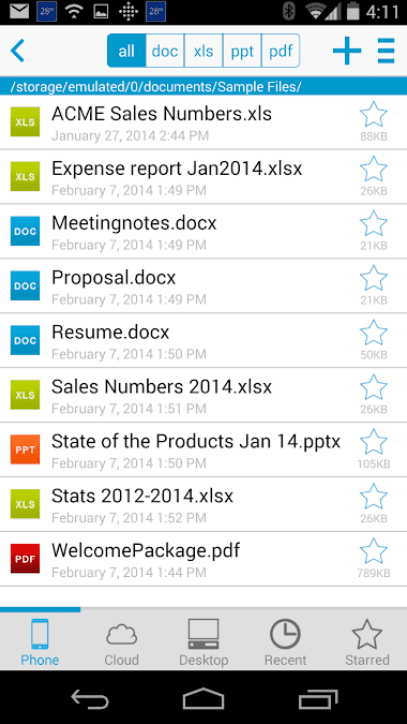This screenshot has width=407, height=724.
Task: Tap Android home navigation button
Action: tap(203, 698)
